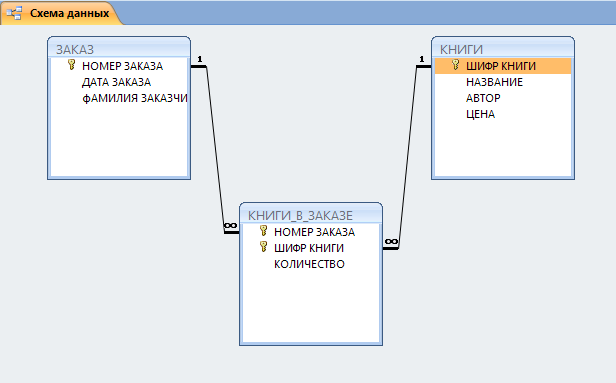Switch to the Схема данных tab
Image resolution: width=616 pixels, height=383 pixels.
[61, 13]
